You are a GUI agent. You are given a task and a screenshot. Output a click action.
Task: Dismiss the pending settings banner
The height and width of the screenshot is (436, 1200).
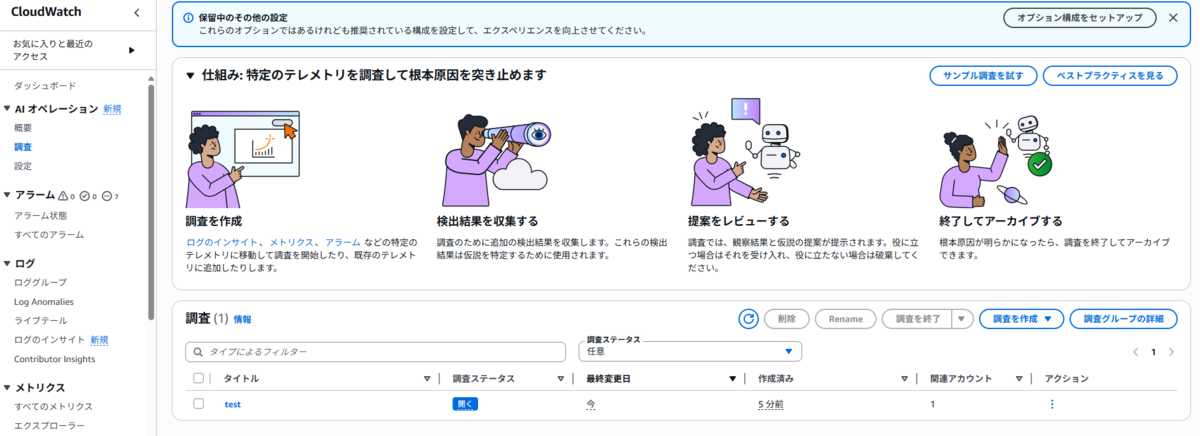(1173, 18)
